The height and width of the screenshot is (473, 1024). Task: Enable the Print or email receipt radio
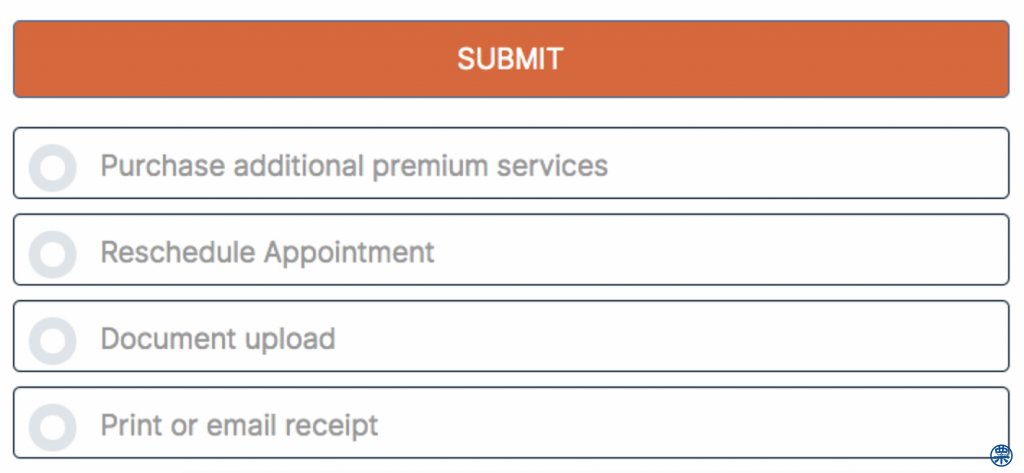point(52,427)
